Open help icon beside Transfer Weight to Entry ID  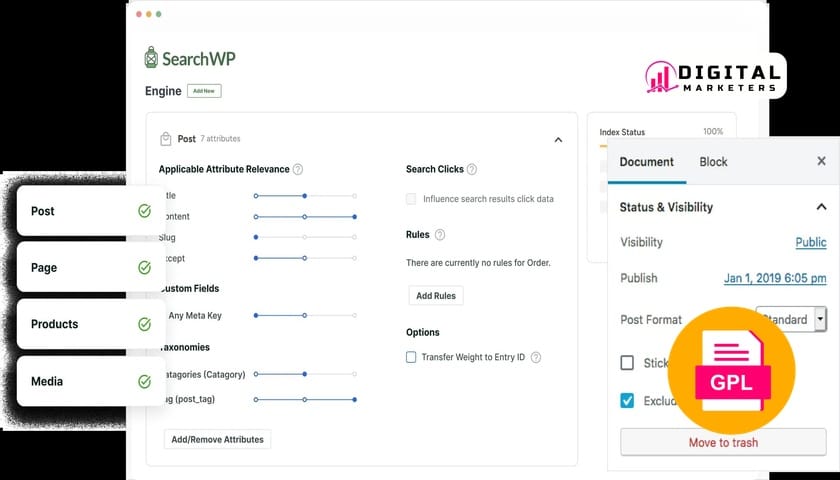536,357
